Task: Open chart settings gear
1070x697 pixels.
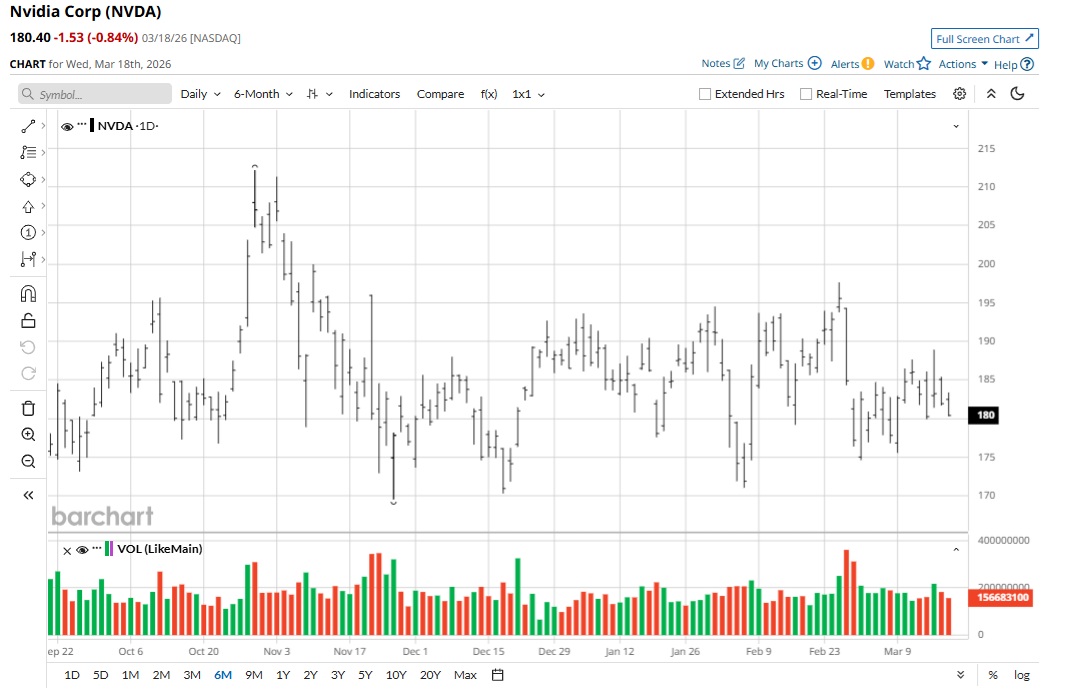Action: pyautogui.click(x=959, y=94)
